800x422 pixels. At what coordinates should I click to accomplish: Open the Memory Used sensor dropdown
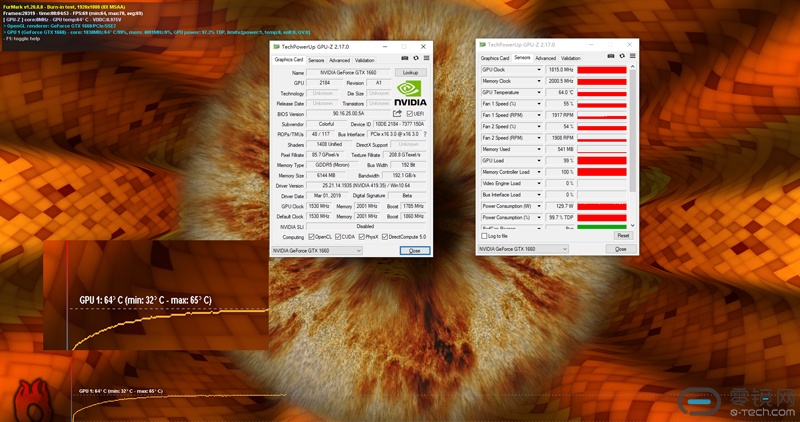pyautogui.click(x=538, y=150)
